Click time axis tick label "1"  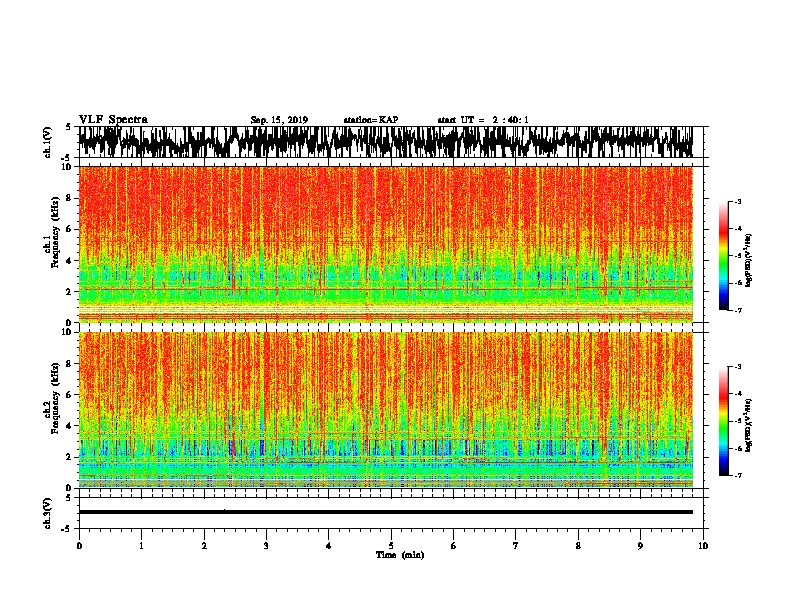click(141, 546)
